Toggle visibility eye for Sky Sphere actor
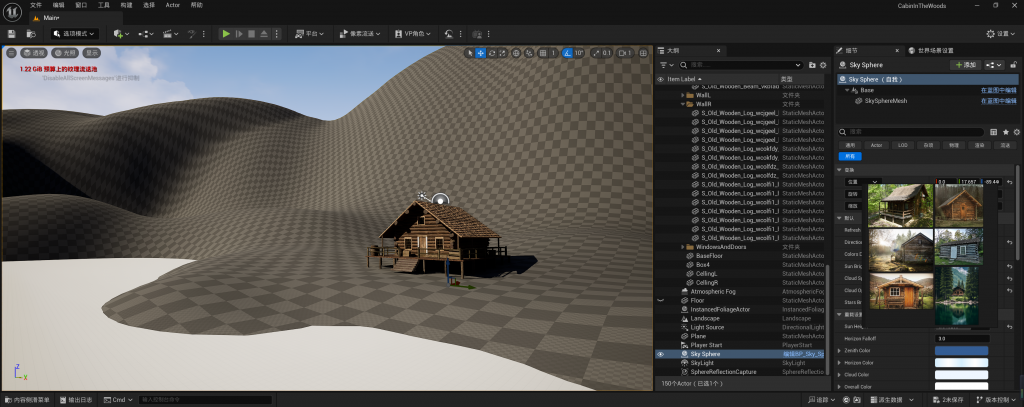The image size is (1024, 407). click(x=660, y=354)
